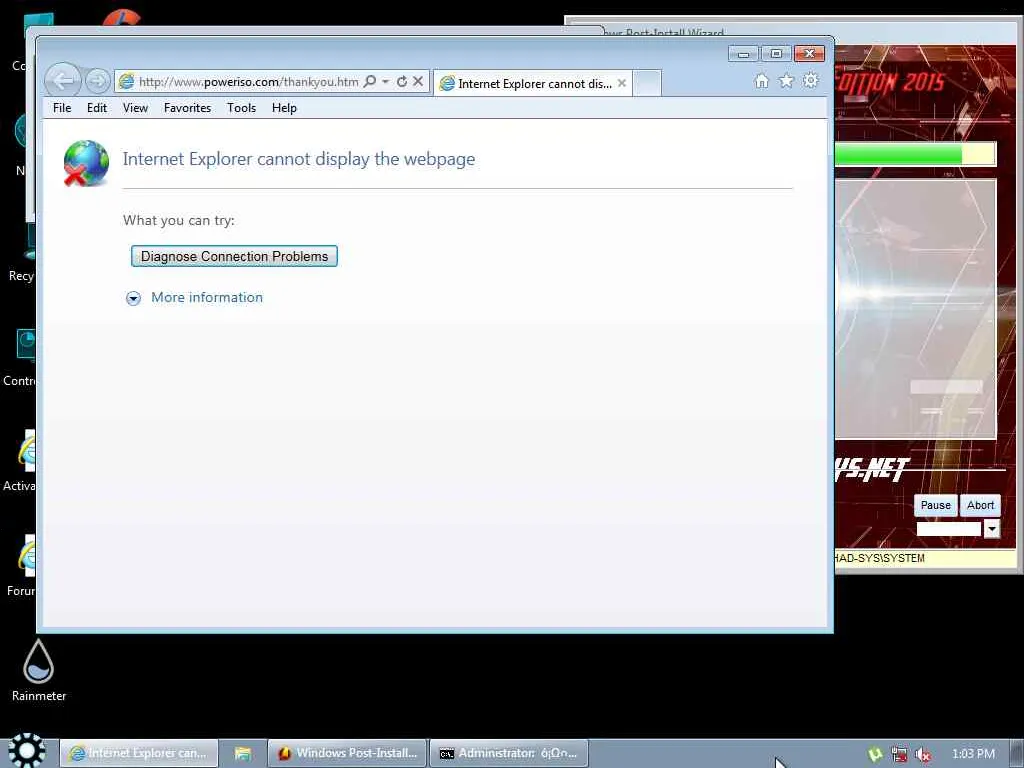Pause the Post-Install Wizard
Viewport: 1024px width, 768px height.
point(935,505)
